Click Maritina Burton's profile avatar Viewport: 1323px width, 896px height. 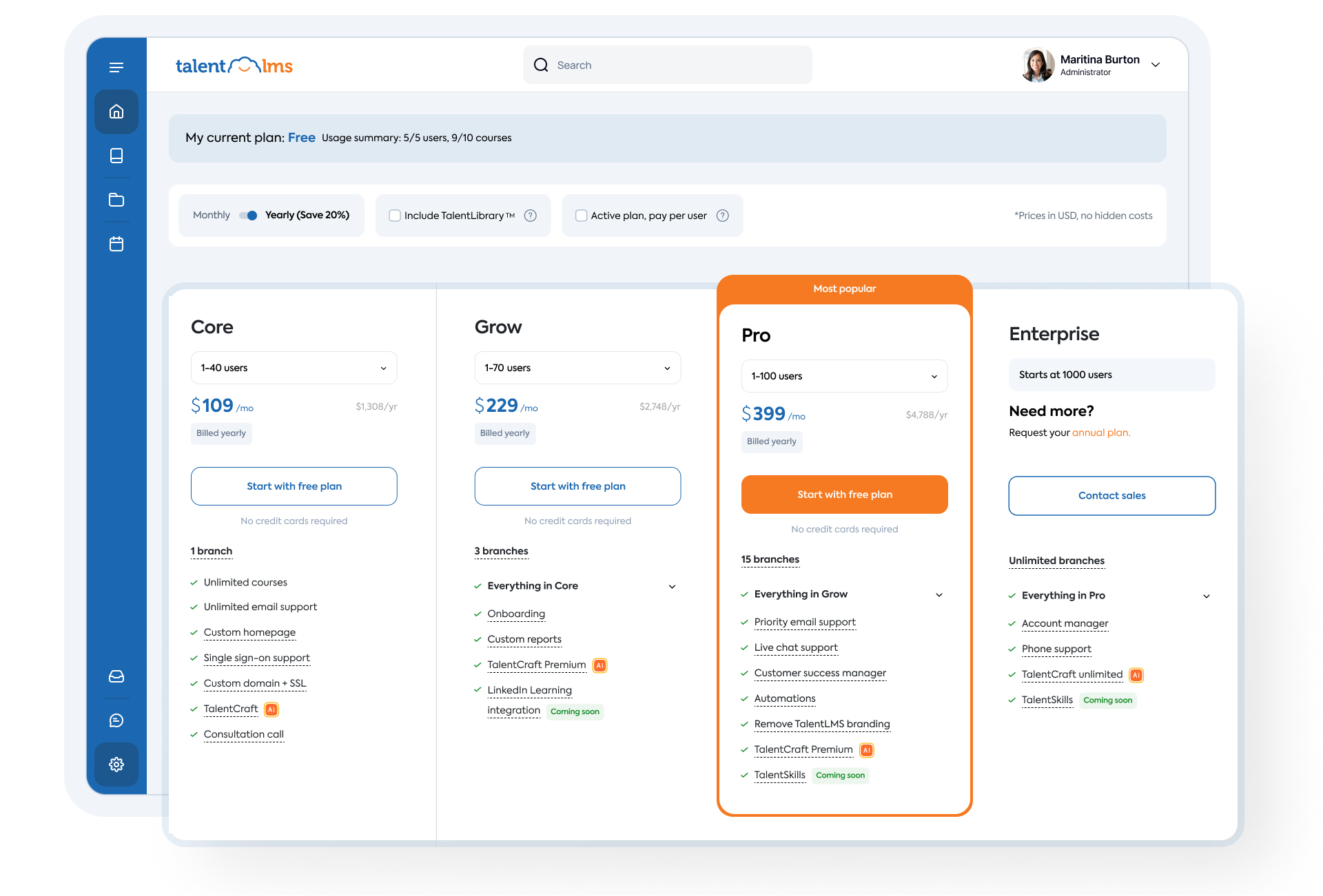pos(1038,65)
